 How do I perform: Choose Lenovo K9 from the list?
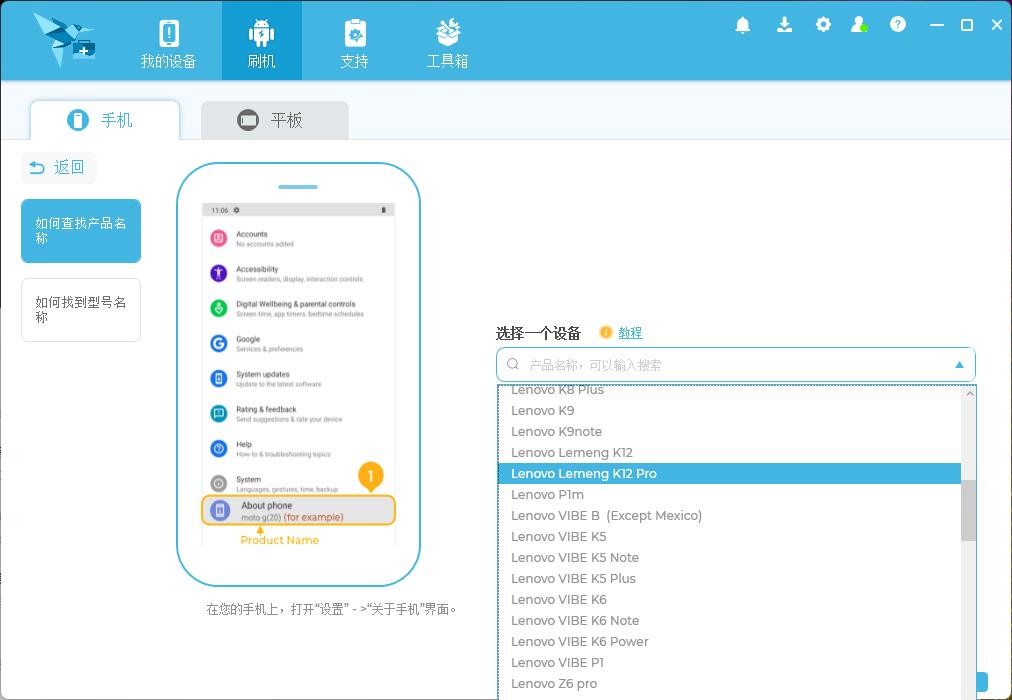pos(729,410)
